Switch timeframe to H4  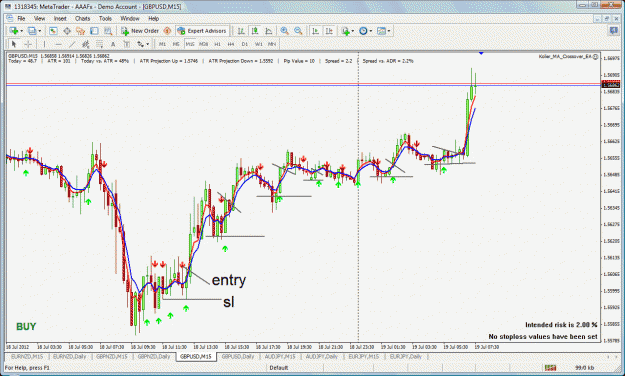[x=231, y=44]
